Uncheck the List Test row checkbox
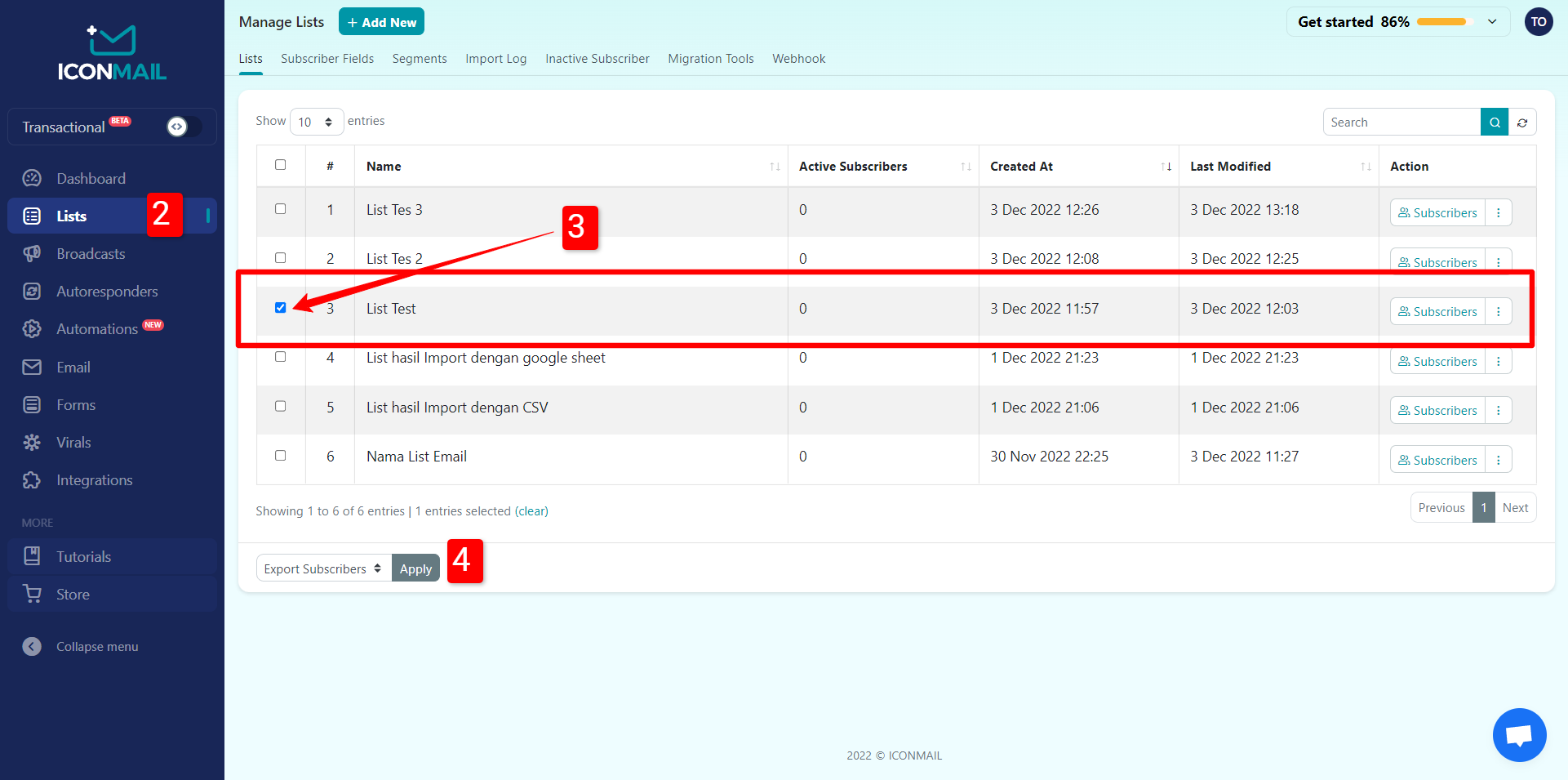 click(281, 308)
